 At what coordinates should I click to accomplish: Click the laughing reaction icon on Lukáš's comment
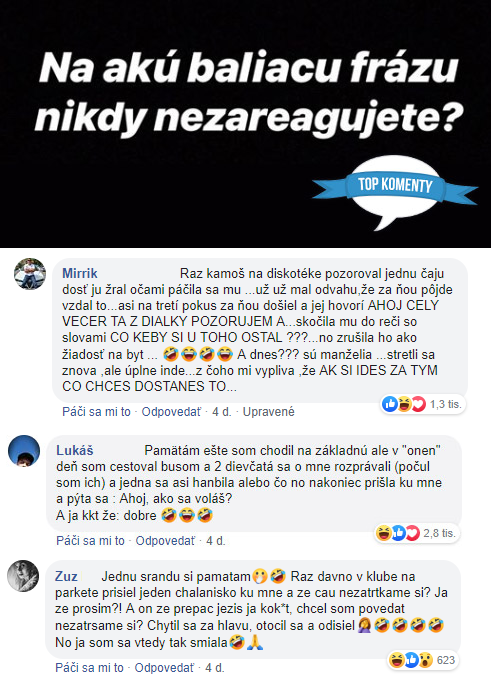tap(383, 533)
